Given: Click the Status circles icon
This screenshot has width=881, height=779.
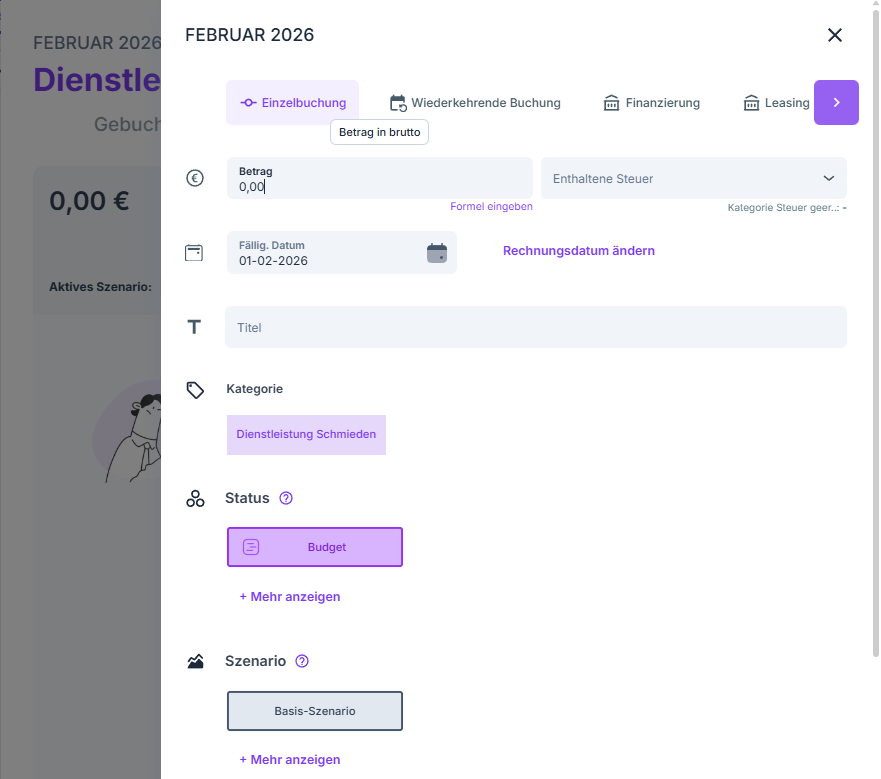Looking at the screenshot, I should tap(195, 498).
